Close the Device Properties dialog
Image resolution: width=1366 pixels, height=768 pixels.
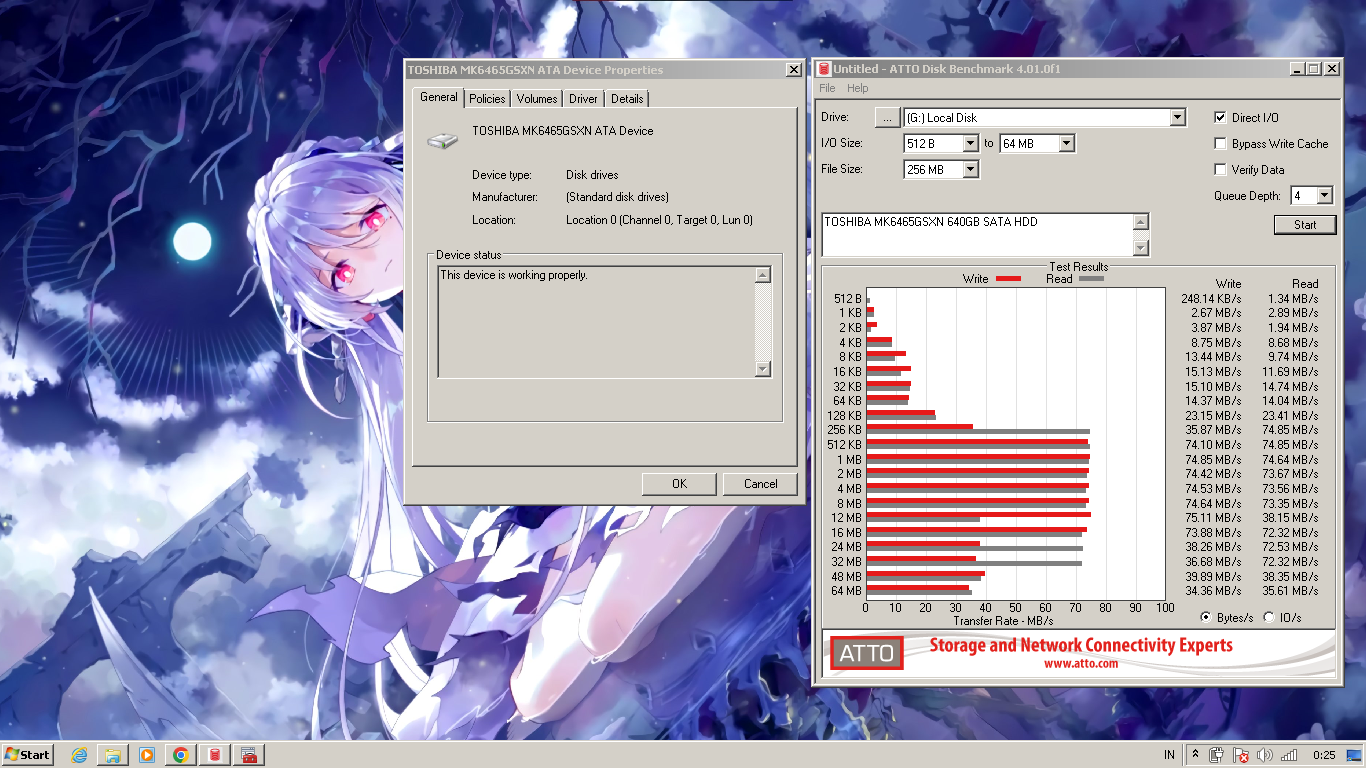tap(793, 70)
